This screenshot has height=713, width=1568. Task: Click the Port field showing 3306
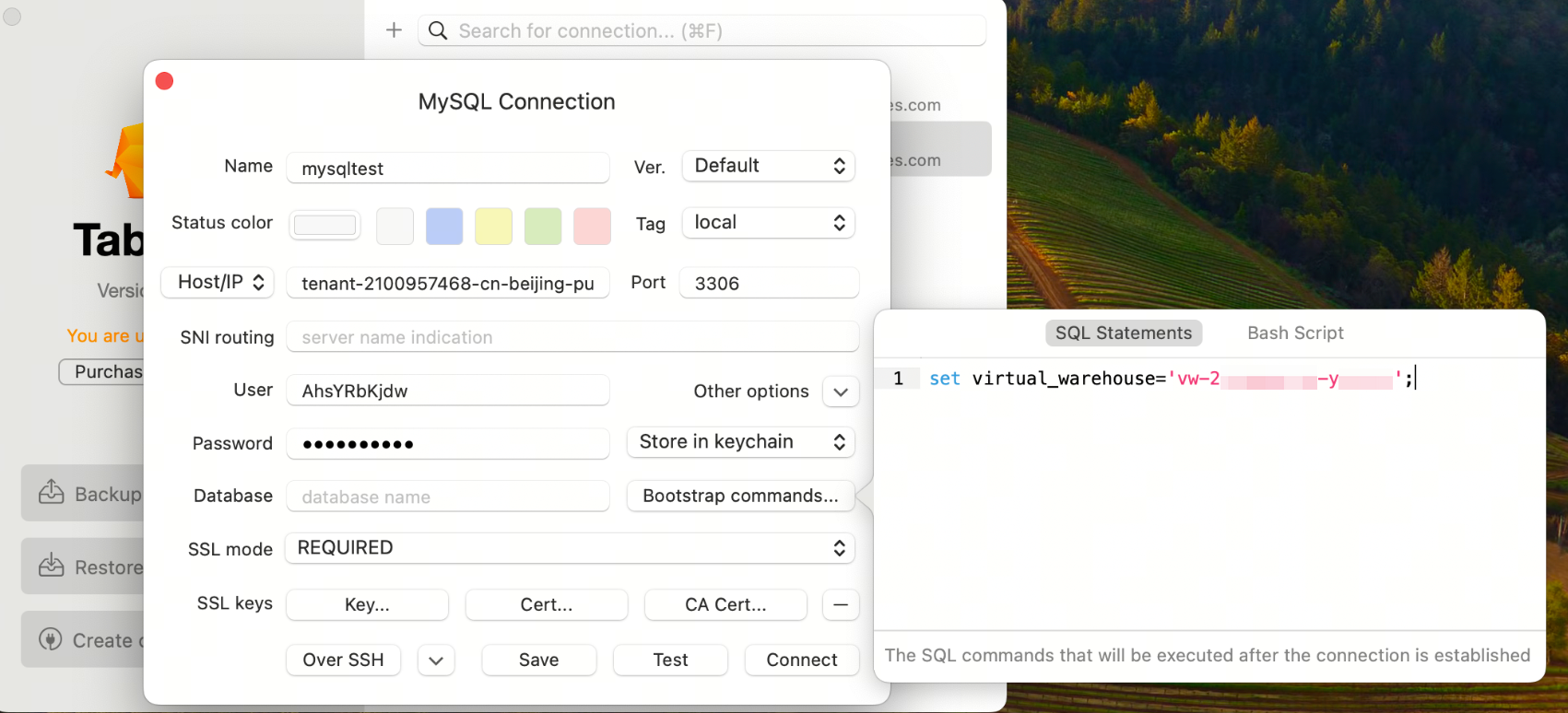click(x=769, y=284)
